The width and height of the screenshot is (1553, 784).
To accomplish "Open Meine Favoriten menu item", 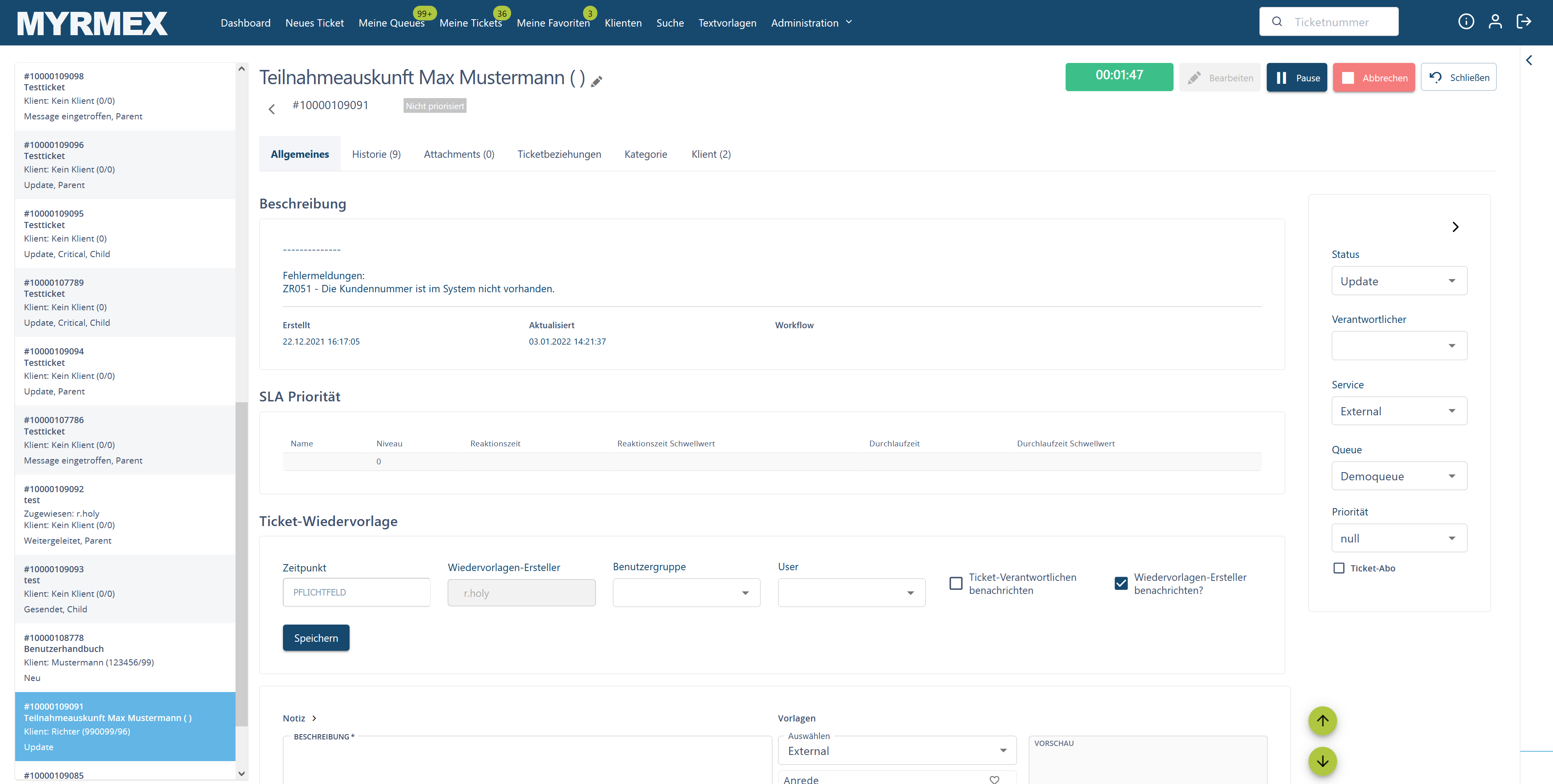I will coord(553,23).
